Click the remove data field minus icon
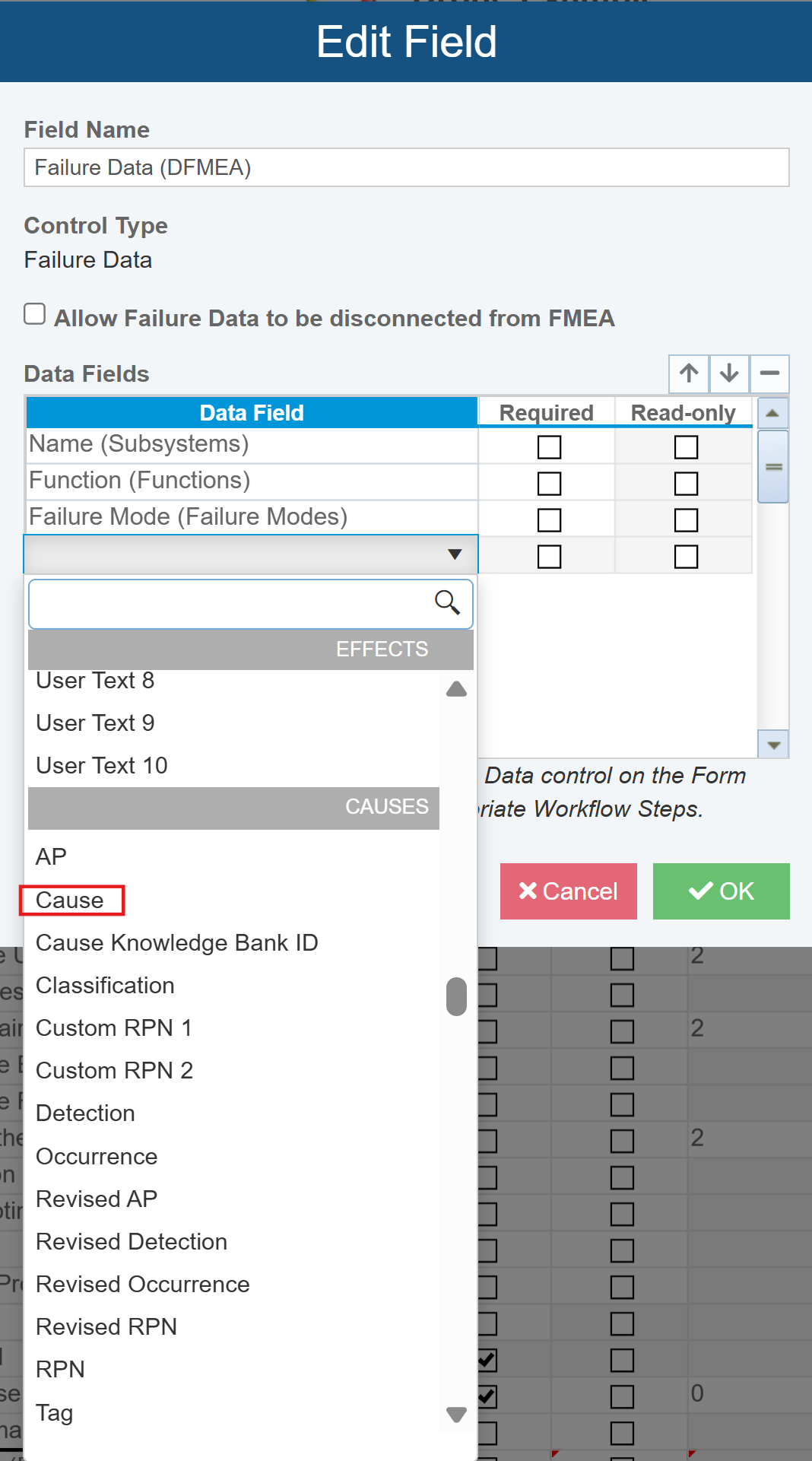The height and width of the screenshot is (1461, 812). pos(769,373)
